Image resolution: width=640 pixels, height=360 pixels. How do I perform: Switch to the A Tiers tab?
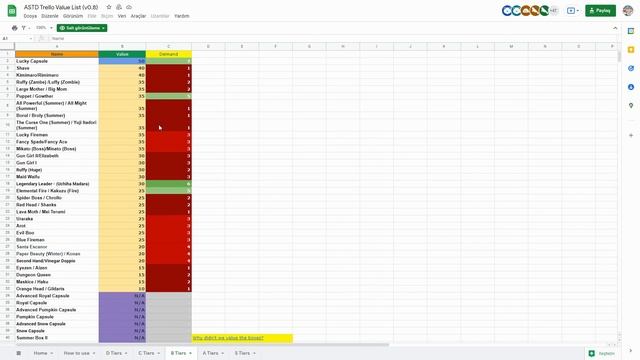pyautogui.click(x=210, y=353)
